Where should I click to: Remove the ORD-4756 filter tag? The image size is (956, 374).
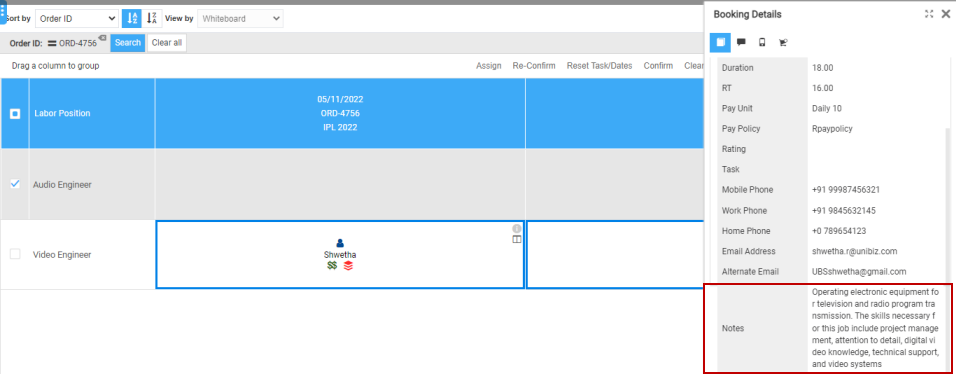pos(102,38)
